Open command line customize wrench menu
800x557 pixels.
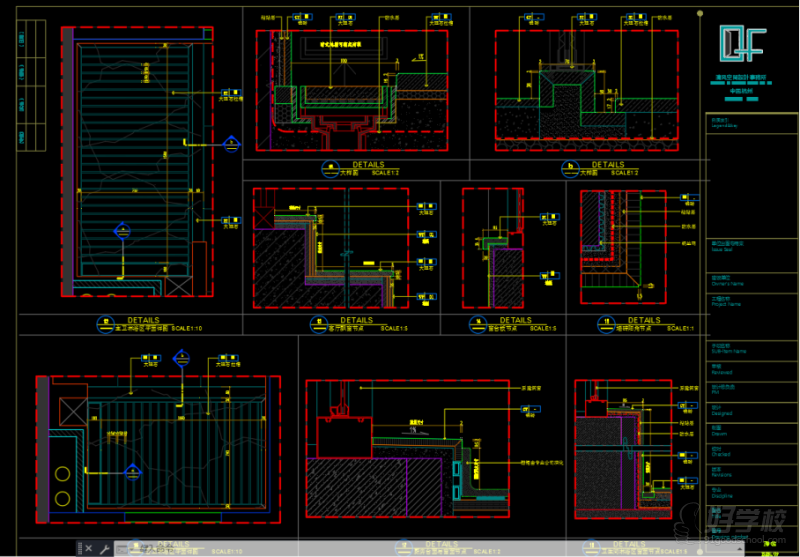tap(104, 548)
